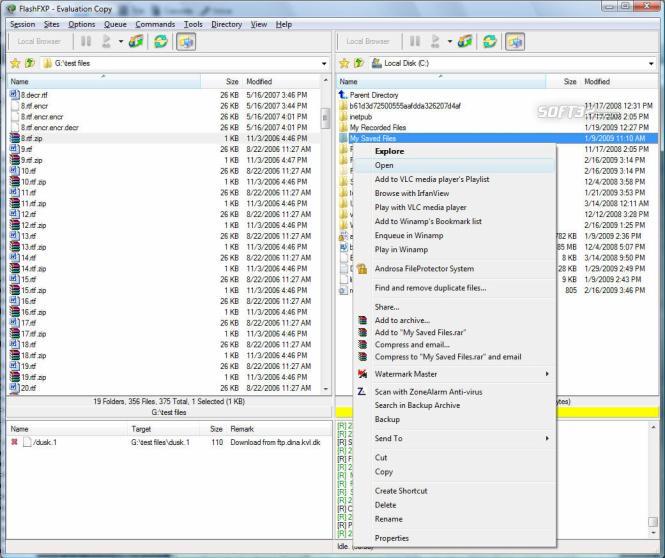Click the Androsa FileProtector System lock icon
The height and width of the screenshot is (558, 665).
362,268
